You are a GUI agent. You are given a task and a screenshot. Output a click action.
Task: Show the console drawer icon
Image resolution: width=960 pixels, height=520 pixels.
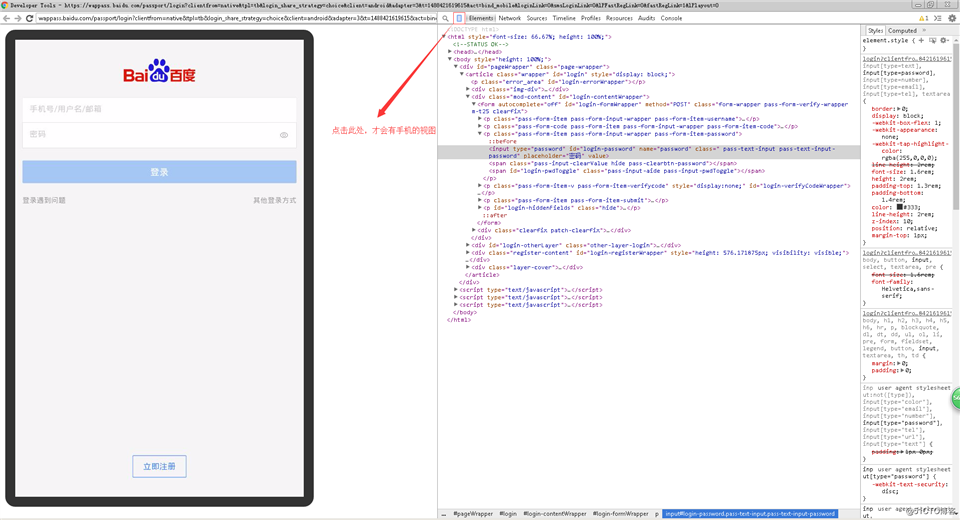pyautogui.click(x=938, y=18)
